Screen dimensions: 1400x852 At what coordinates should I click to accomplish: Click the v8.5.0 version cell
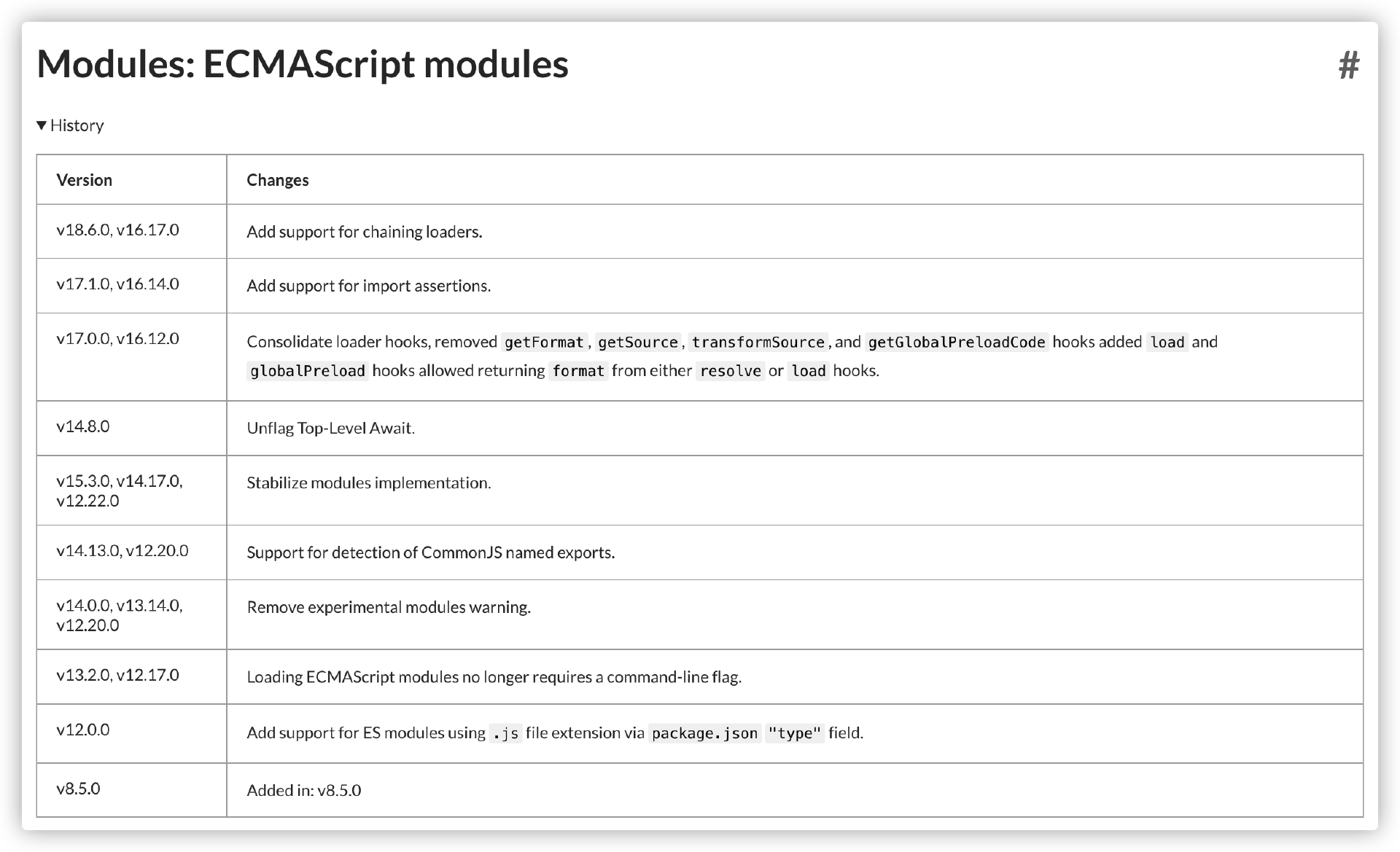[x=78, y=789]
